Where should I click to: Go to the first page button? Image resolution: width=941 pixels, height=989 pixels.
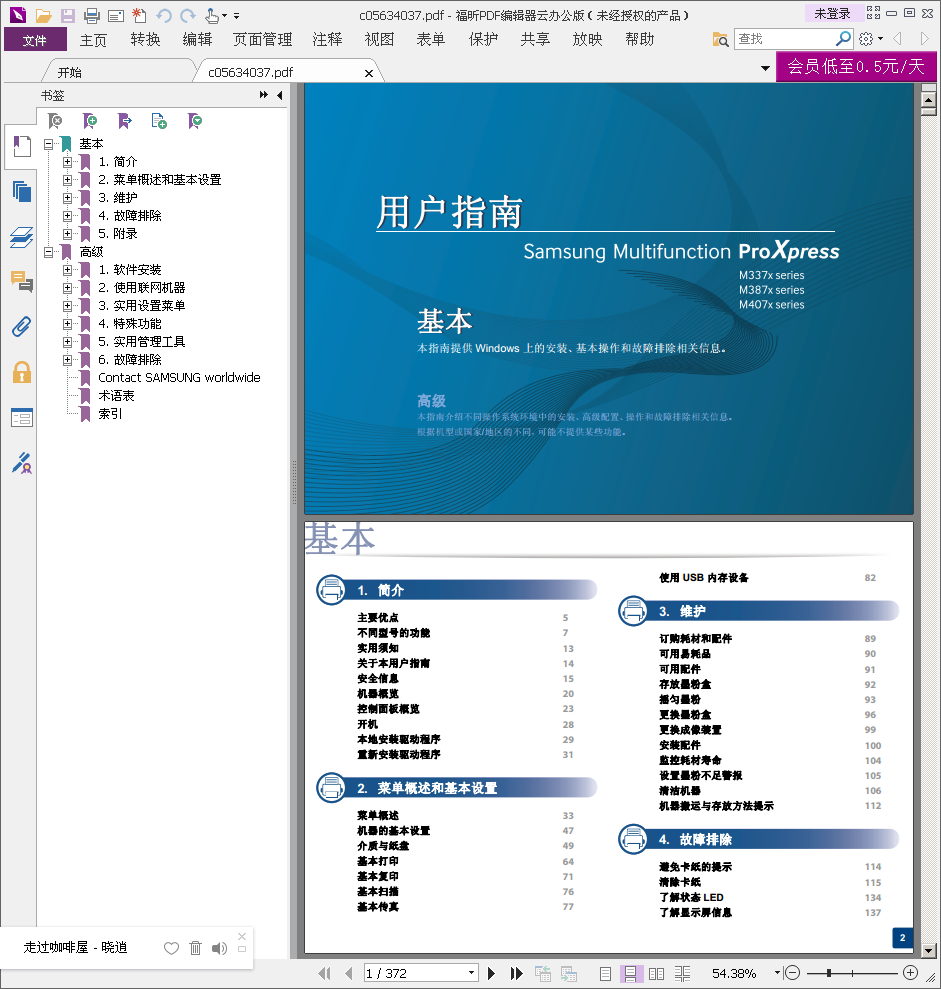pyautogui.click(x=324, y=973)
